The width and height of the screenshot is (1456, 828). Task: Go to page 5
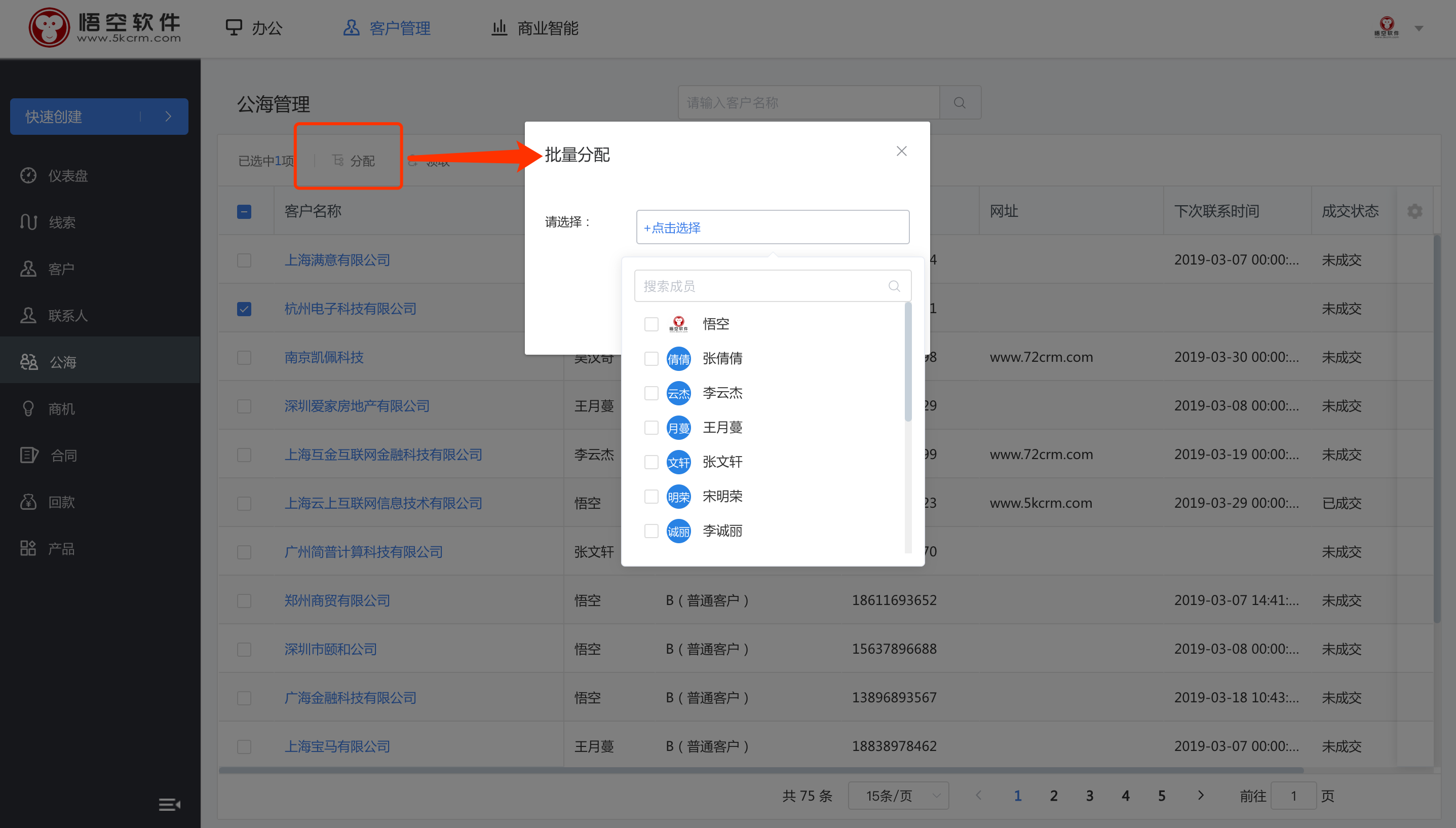coord(1162,796)
